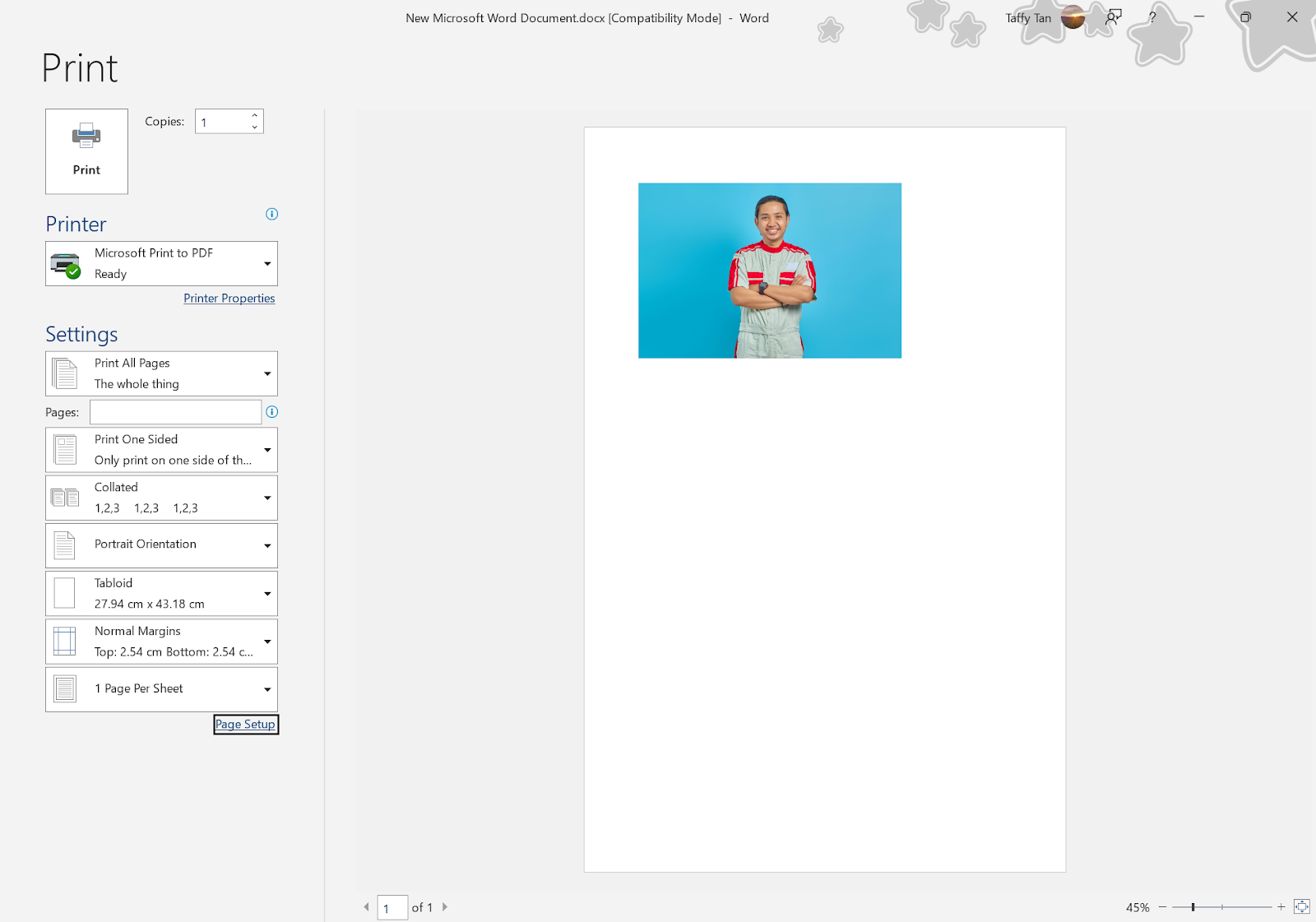The width and height of the screenshot is (1316, 922).
Task: Click the Tabloid paper size icon
Action: (x=64, y=593)
